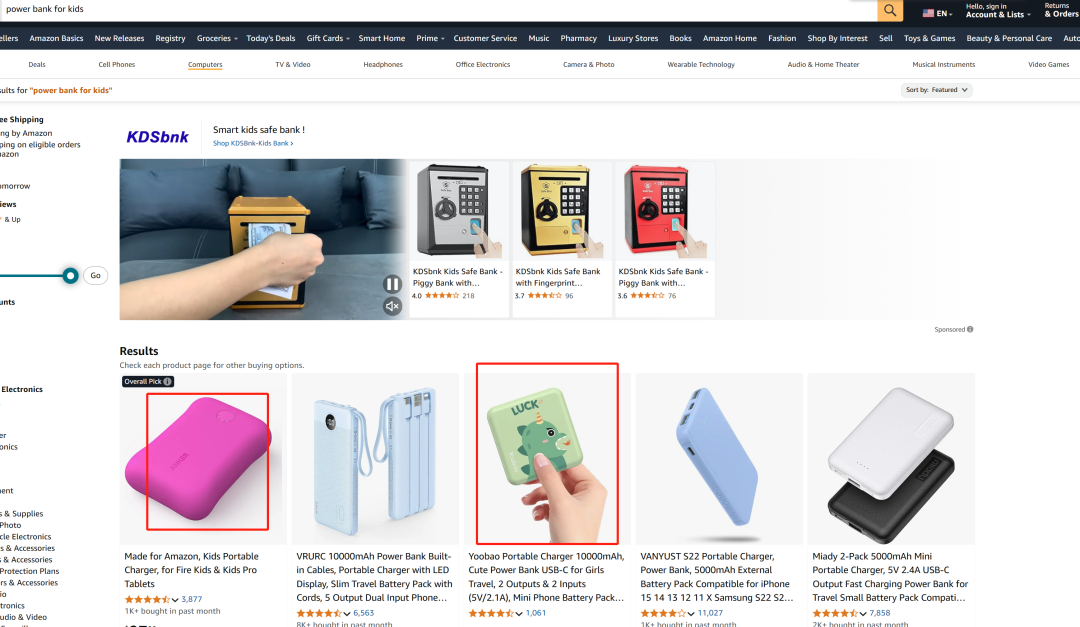1080x627 pixels.
Task: Open the Sort by Featured dropdown
Action: [937, 90]
